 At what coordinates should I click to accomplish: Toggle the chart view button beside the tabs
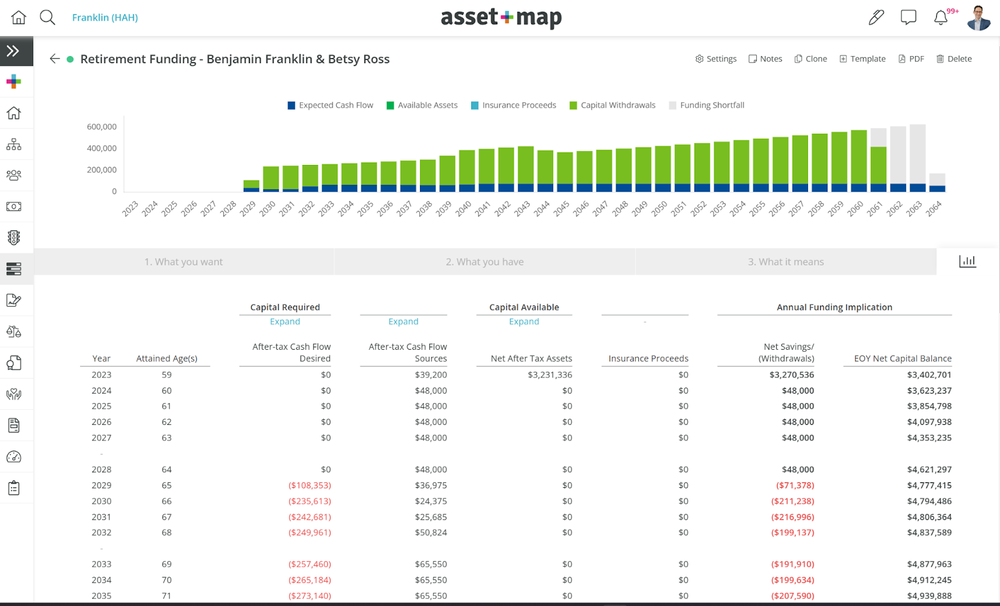966,260
